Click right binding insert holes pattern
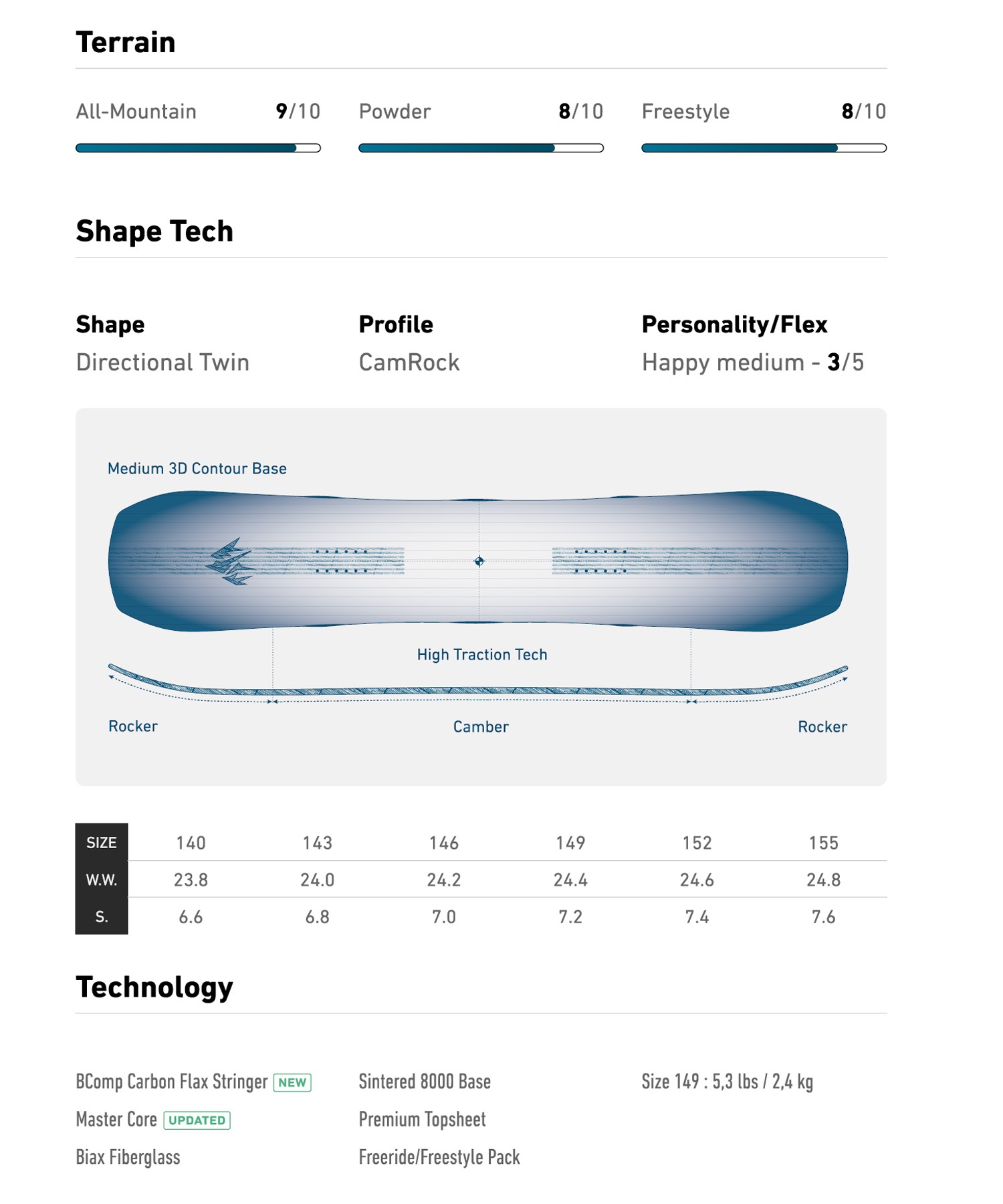Viewport: 1003px width, 1204px height. [x=600, y=561]
